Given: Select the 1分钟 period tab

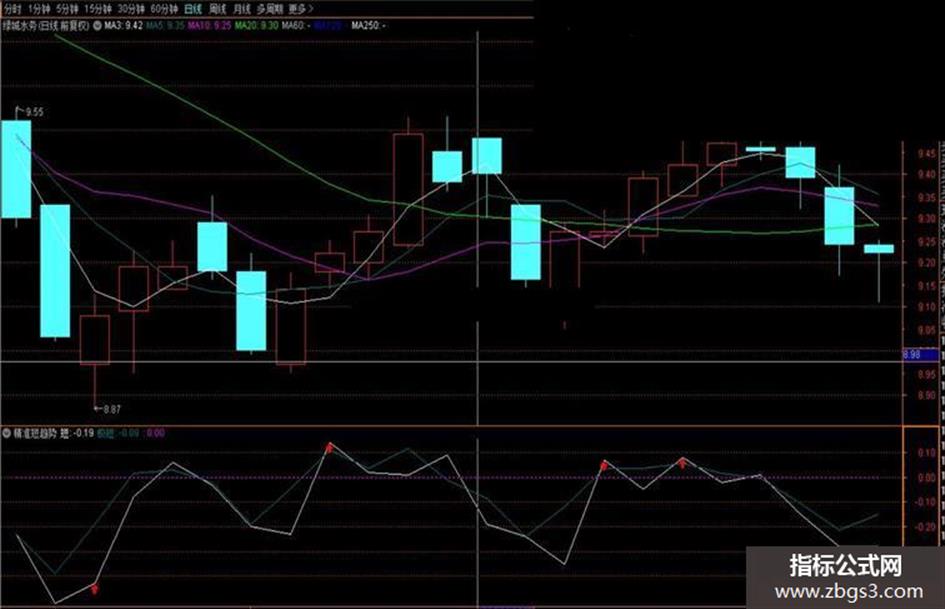Looking at the screenshot, I should (x=39, y=9).
